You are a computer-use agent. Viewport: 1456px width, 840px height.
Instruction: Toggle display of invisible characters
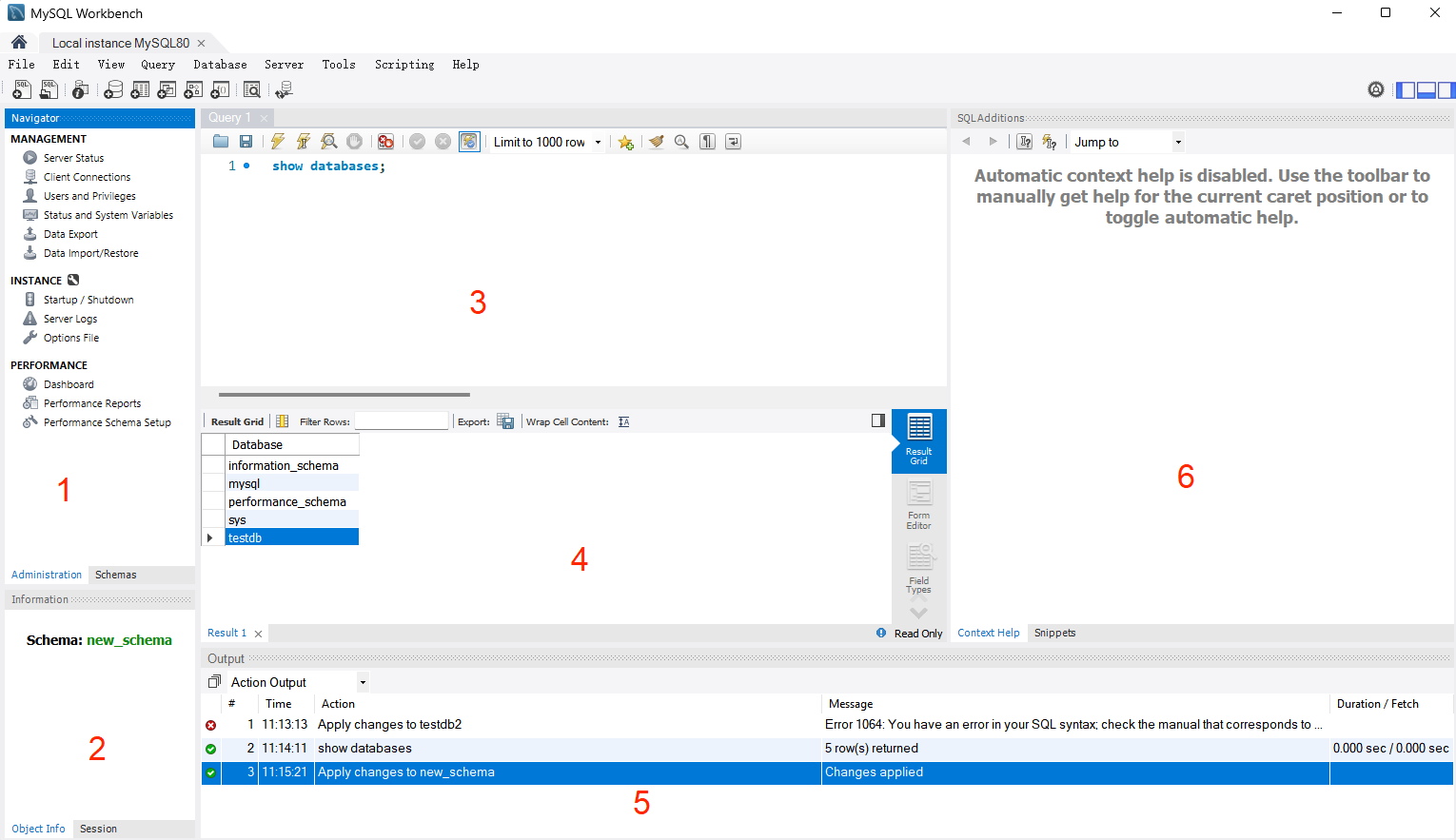pyautogui.click(x=707, y=142)
